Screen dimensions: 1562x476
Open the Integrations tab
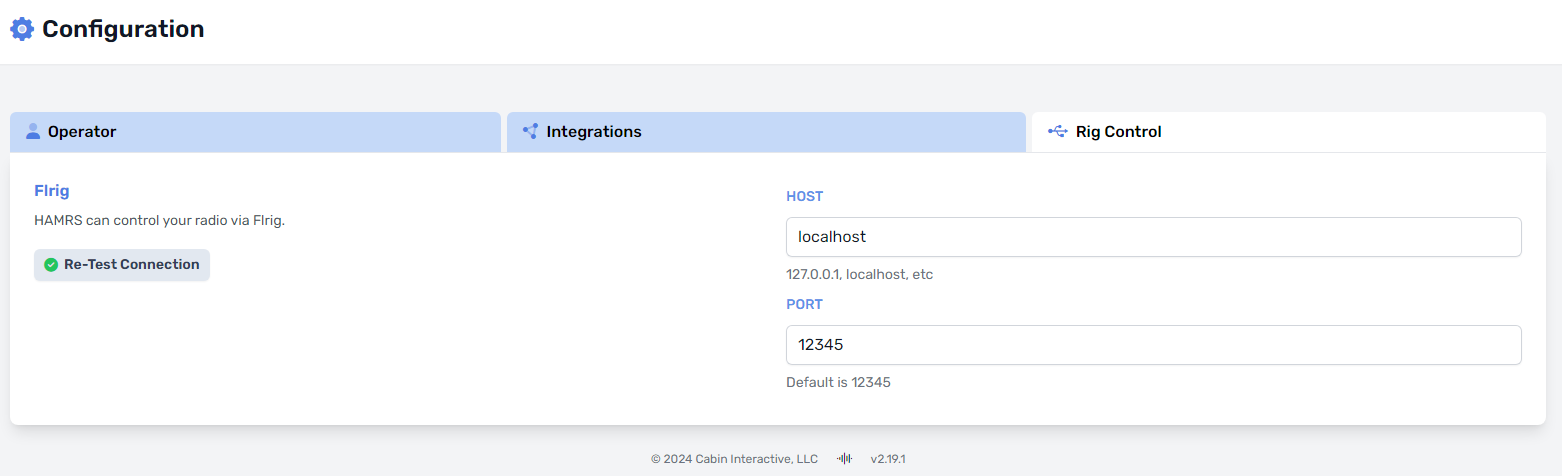click(766, 132)
